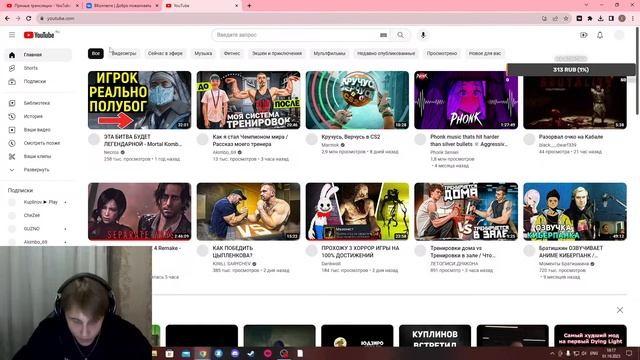Go back with the browser back arrow
The image size is (640, 360).
click(x=7, y=18)
